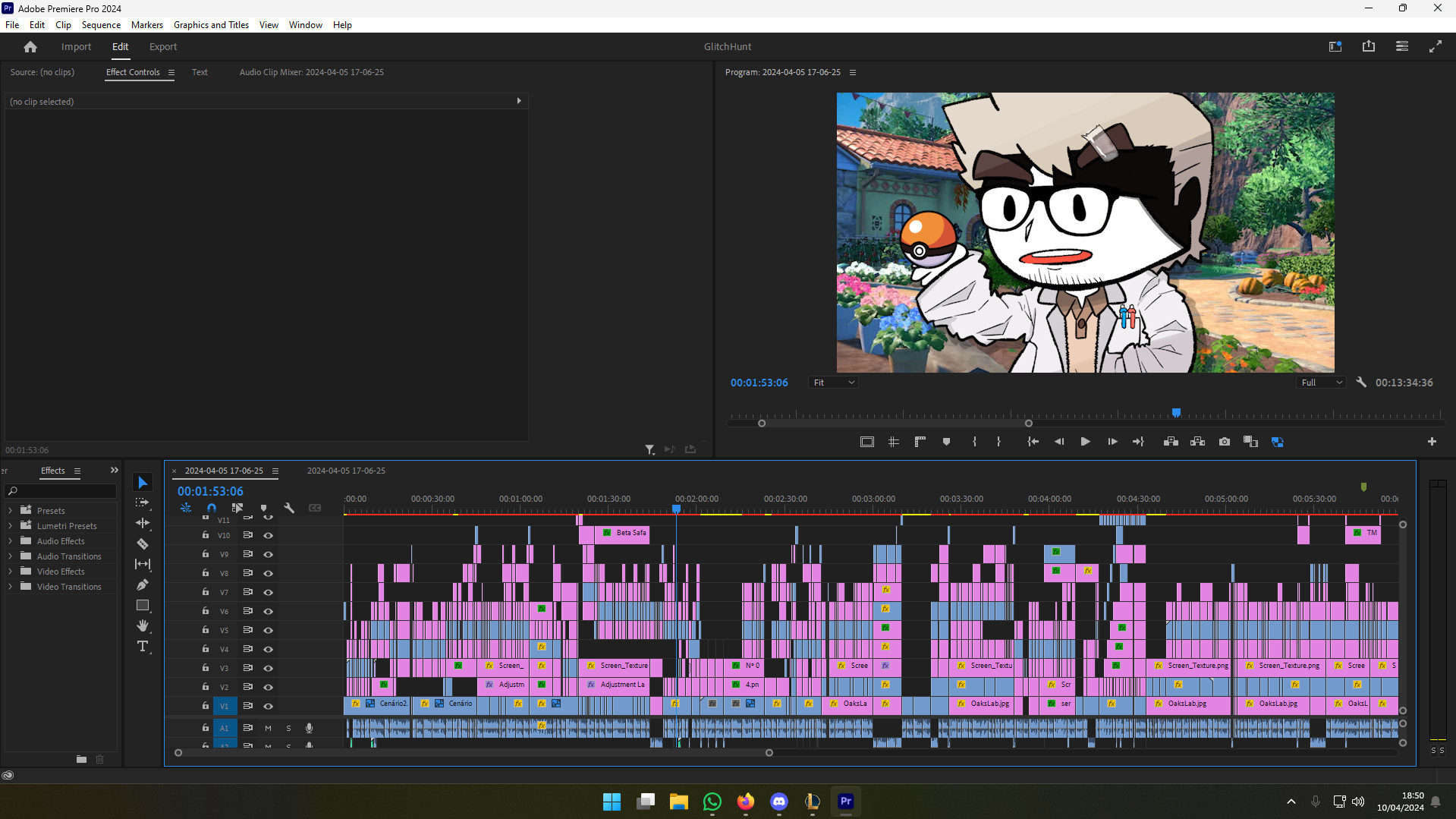Viewport: 1456px width, 819px height.
Task: Open the Sequence menu
Action: [101, 25]
